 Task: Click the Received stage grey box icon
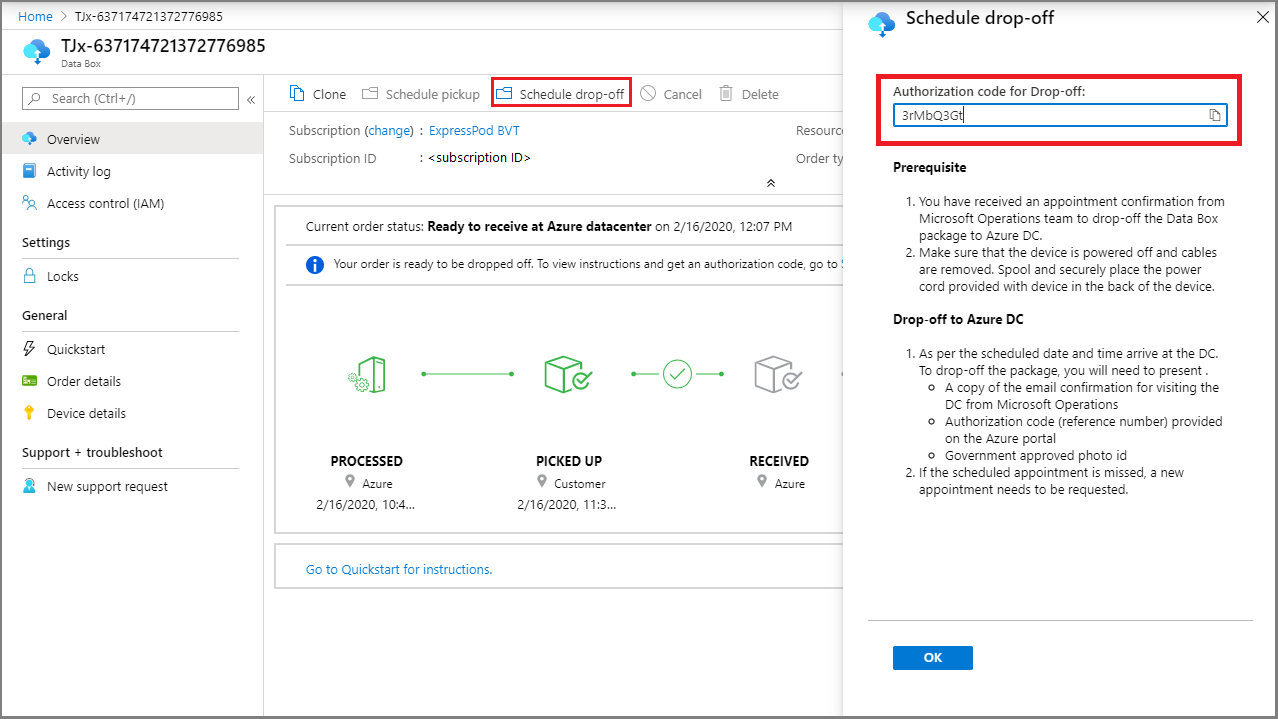[778, 374]
